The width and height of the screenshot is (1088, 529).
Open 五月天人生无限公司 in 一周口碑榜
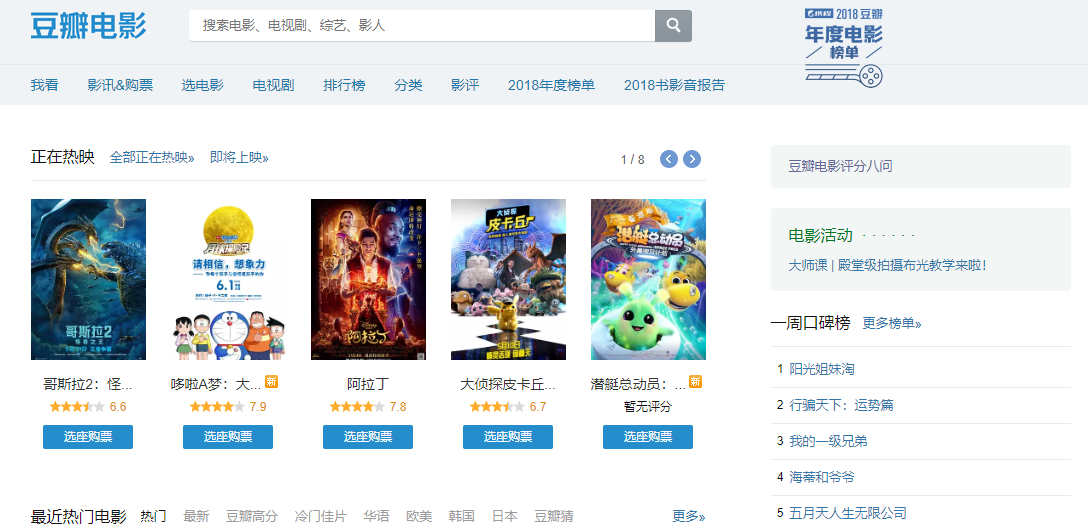848,514
